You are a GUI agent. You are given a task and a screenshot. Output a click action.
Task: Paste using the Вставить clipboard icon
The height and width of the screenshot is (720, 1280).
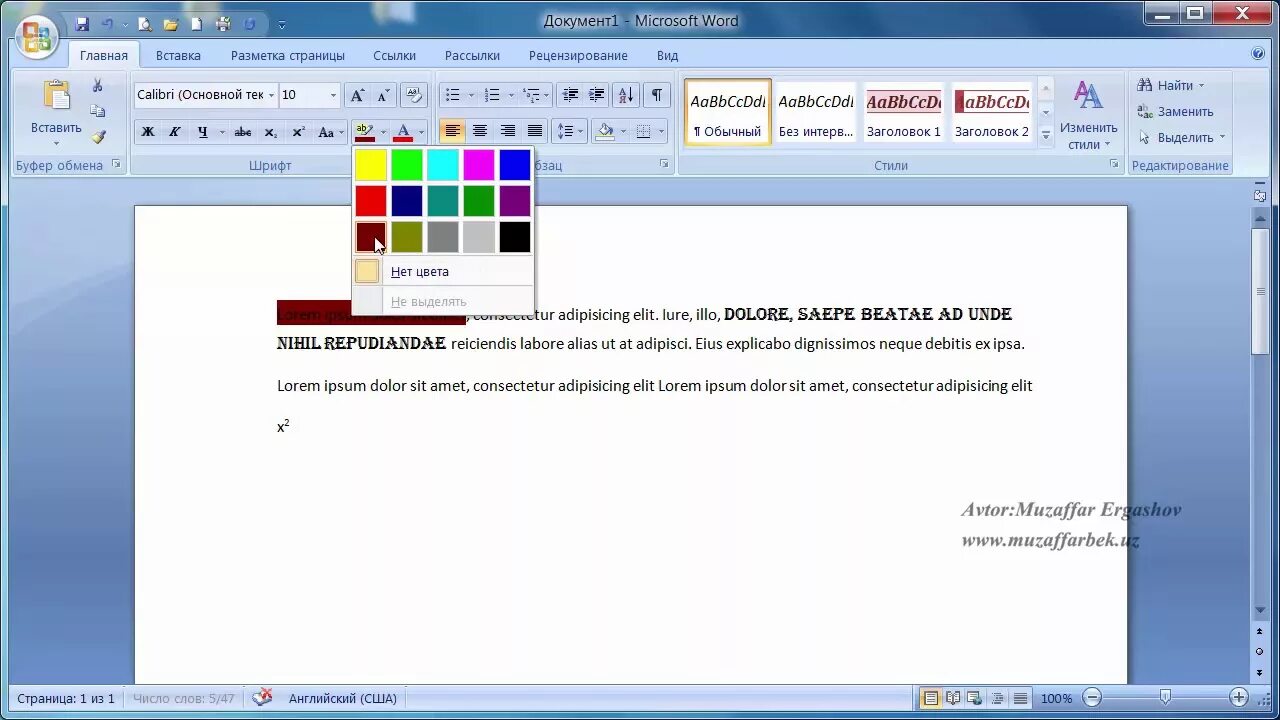(56, 95)
